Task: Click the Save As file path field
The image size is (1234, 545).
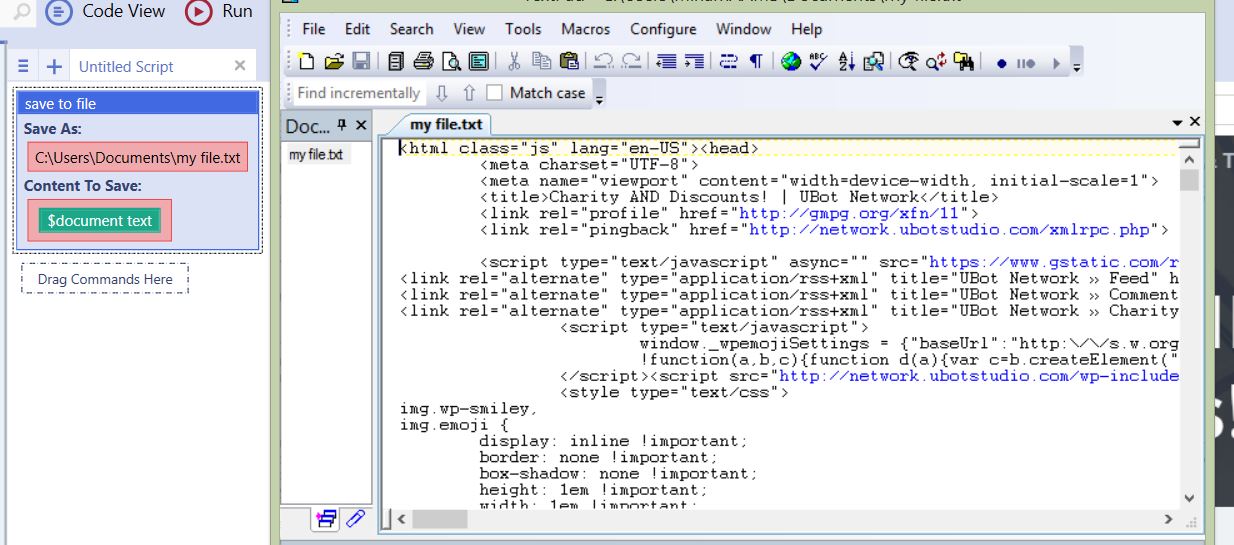Action: [137, 157]
